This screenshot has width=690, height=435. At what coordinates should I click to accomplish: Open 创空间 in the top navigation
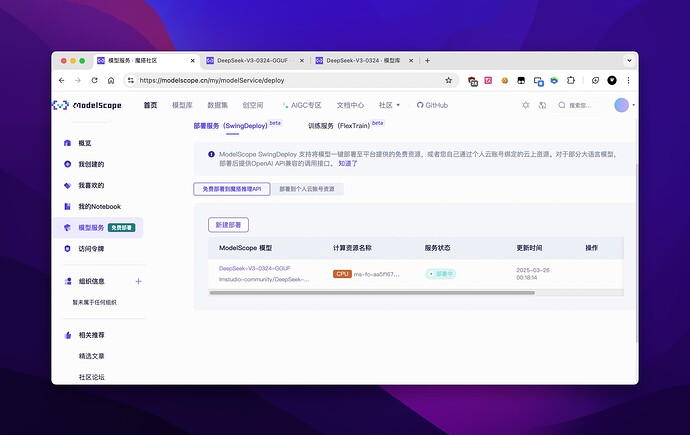pyautogui.click(x=253, y=105)
